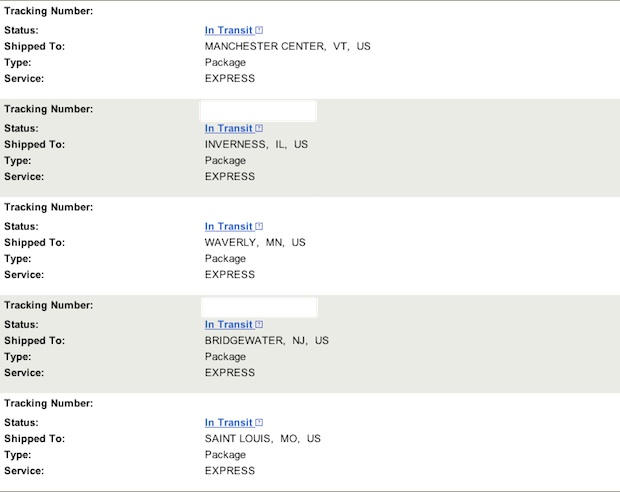
Task: Open In Transit link for Manchester Center package
Action: click(x=228, y=30)
